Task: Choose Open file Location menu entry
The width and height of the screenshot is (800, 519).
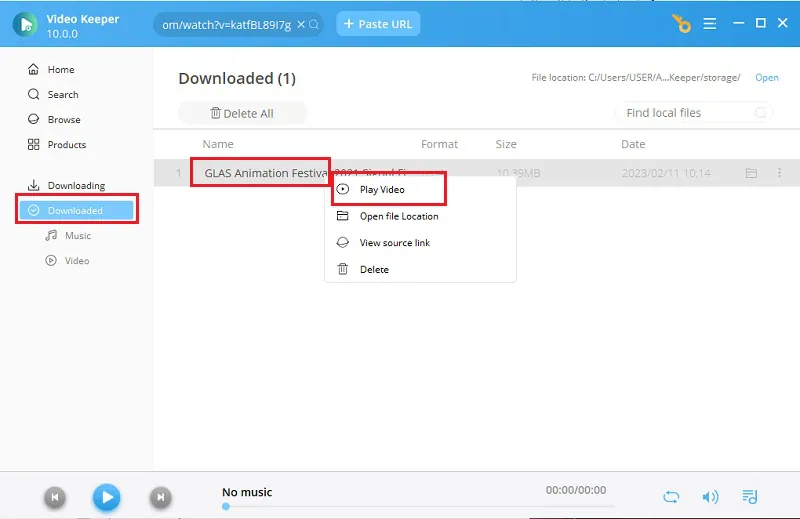Action: (398, 216)
